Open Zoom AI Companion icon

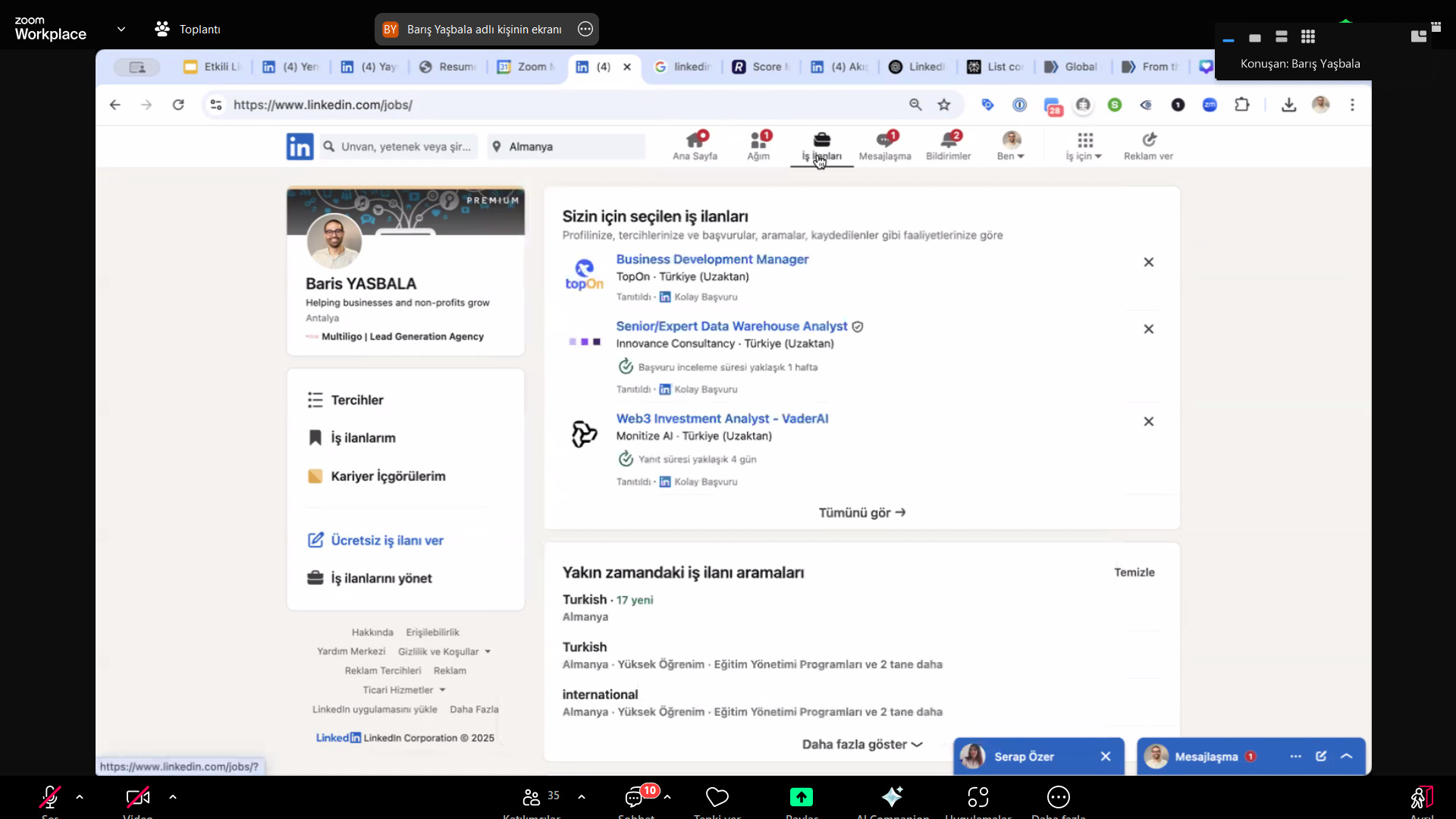(x=892, y=797)
